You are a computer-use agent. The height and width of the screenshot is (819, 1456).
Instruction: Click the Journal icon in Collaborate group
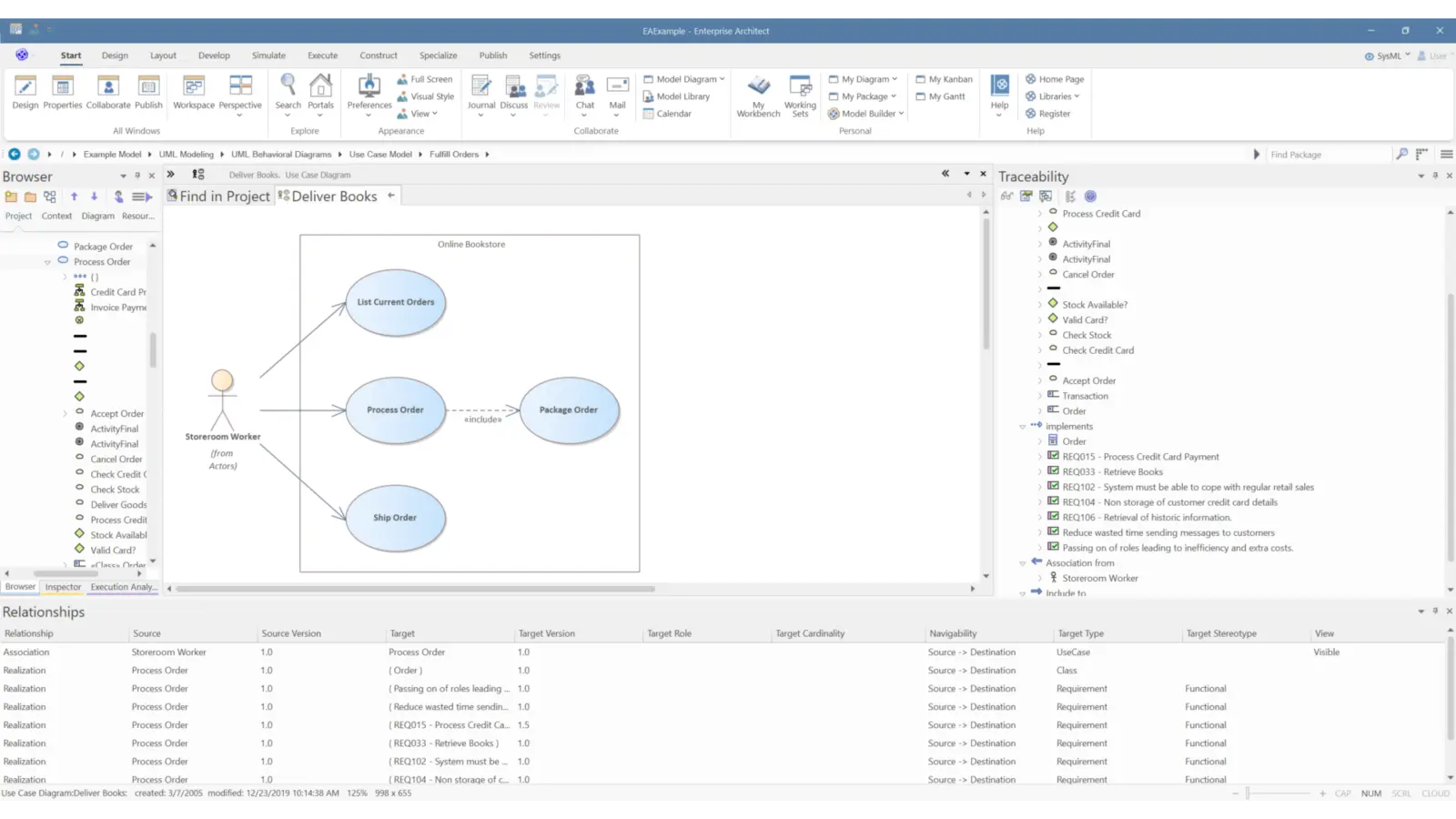(481, 91)
